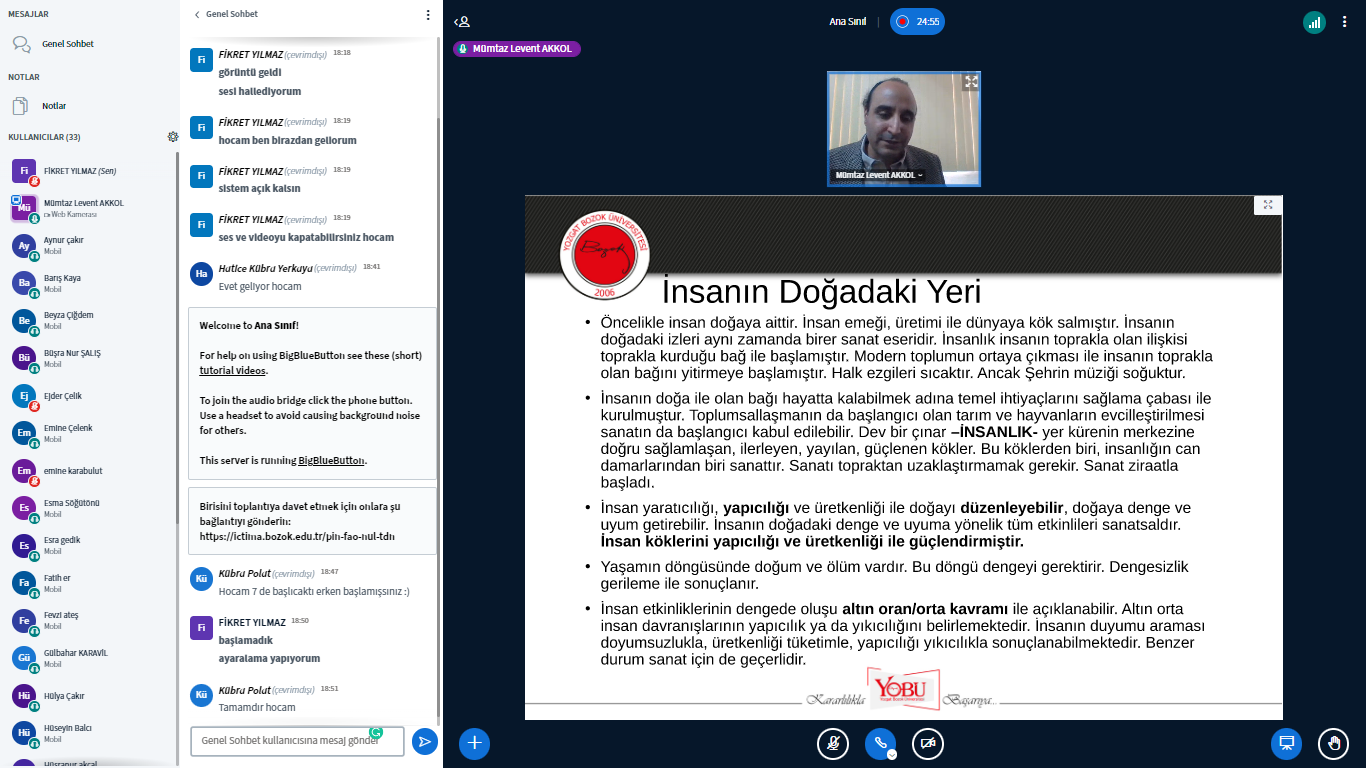Open the chat options three-dot menu
Viewport: 1366px width, 768px height.
(x=428, y=15)
